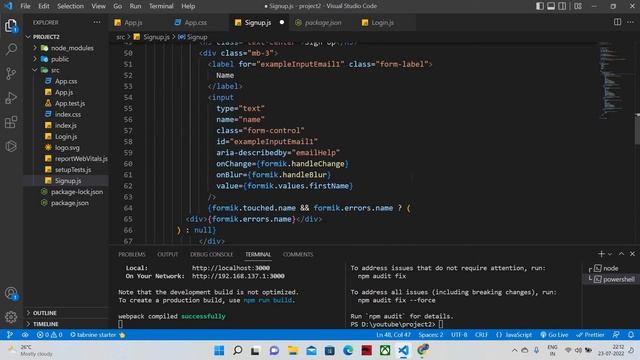
Task: Expand the OUTLINE section
Action: 66,313
